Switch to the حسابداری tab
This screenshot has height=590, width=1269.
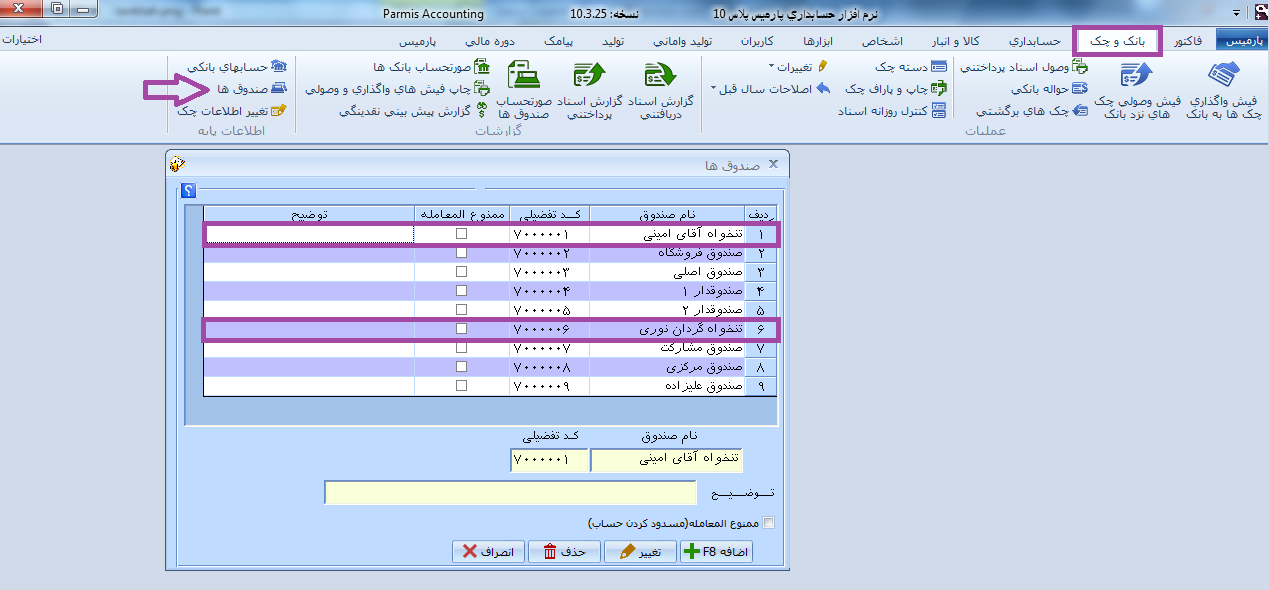1034,41
